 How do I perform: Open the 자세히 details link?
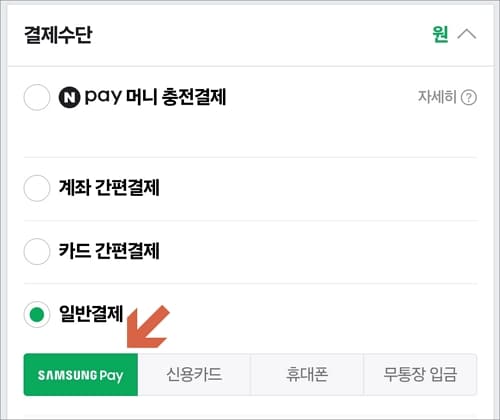click(437, 97)
